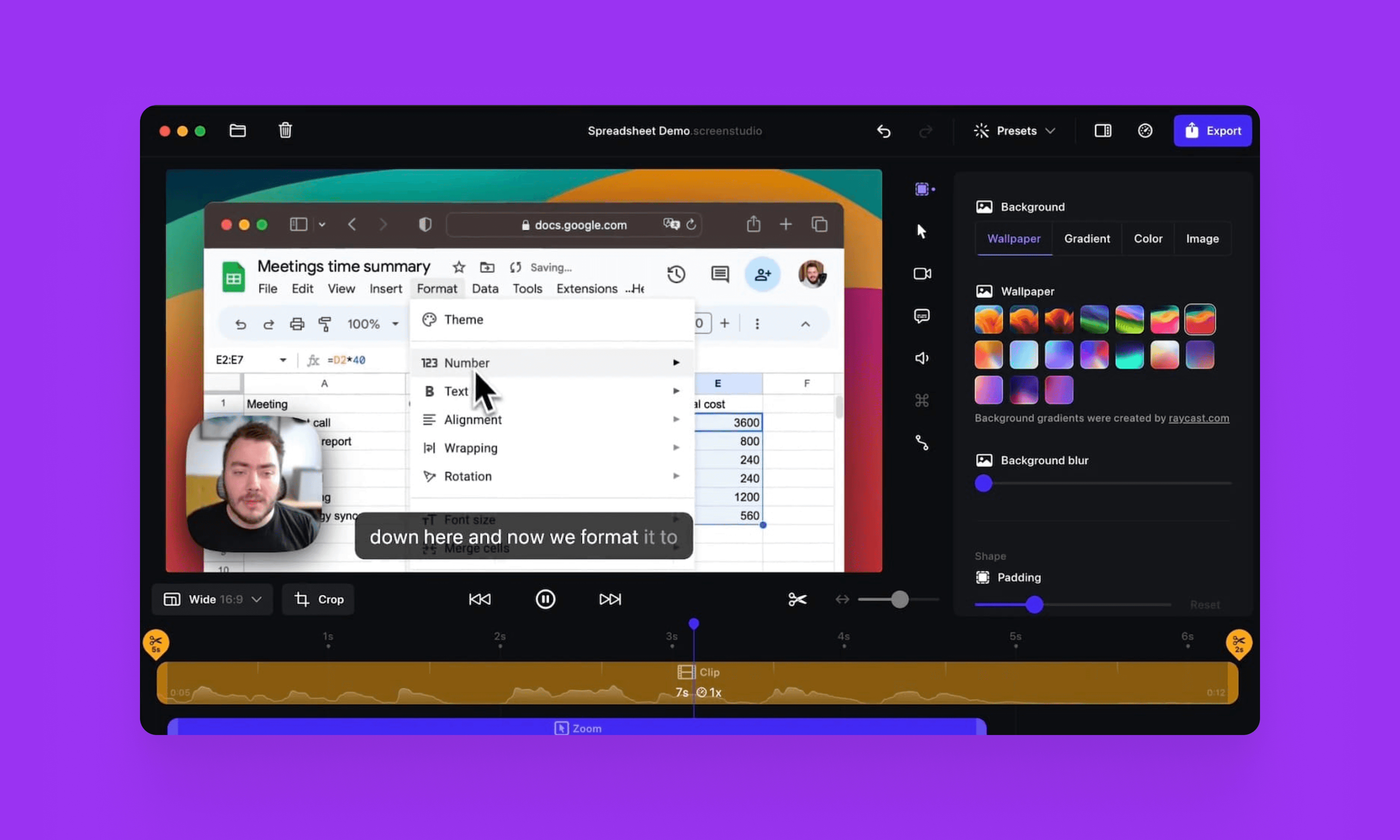The width and height of the screenshot is (1400, 840).
Task: Select the blue Zoom track segment
Action: (577, 727)
